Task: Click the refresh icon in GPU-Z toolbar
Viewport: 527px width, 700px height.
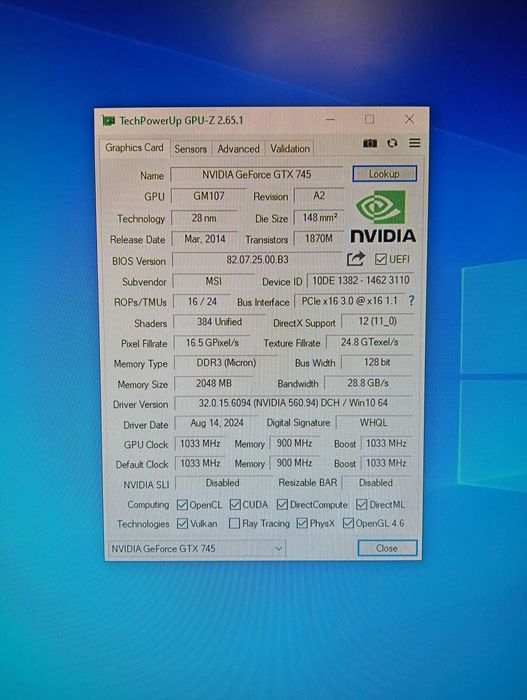Action: 392,143
